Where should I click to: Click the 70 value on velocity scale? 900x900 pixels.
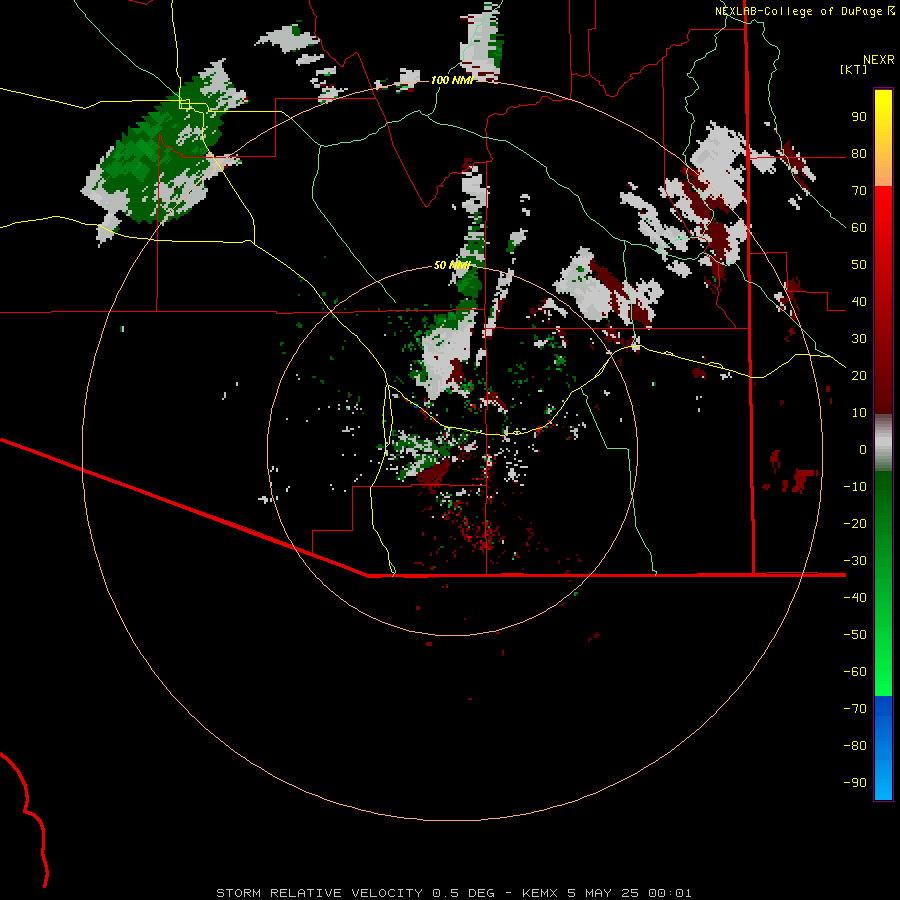click(859, 191)
